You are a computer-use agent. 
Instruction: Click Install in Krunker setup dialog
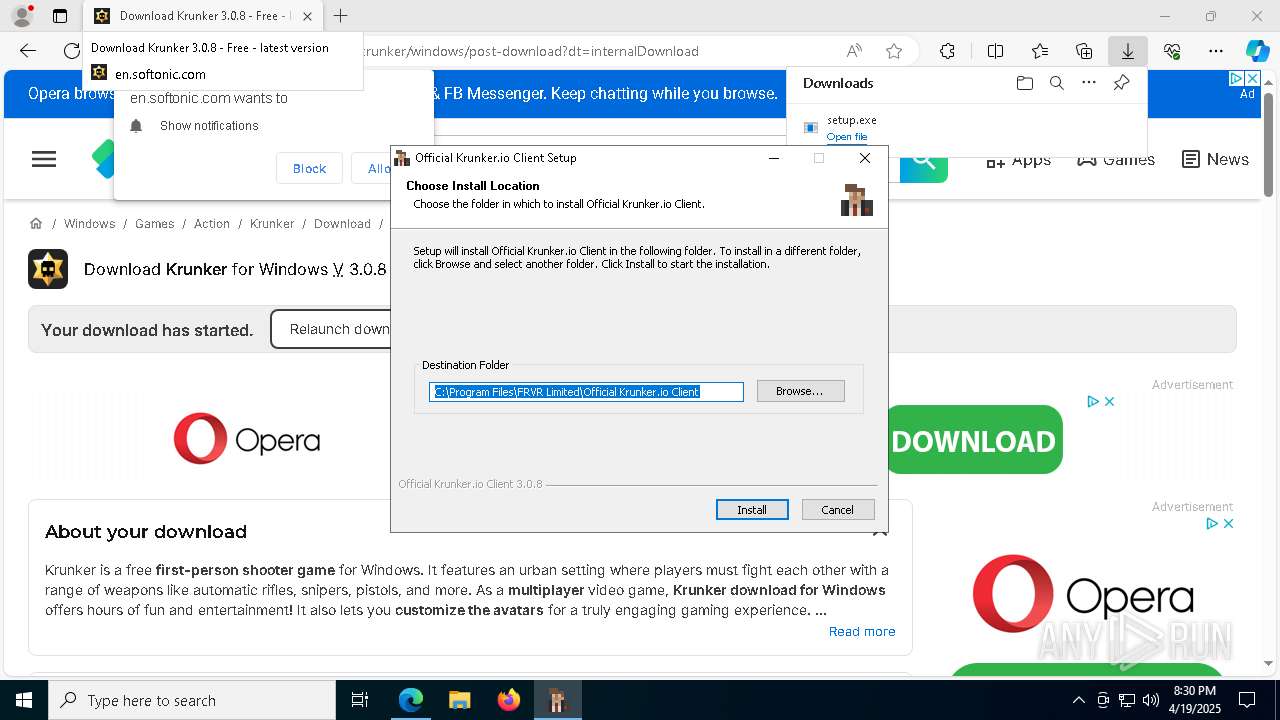(752, 510)
